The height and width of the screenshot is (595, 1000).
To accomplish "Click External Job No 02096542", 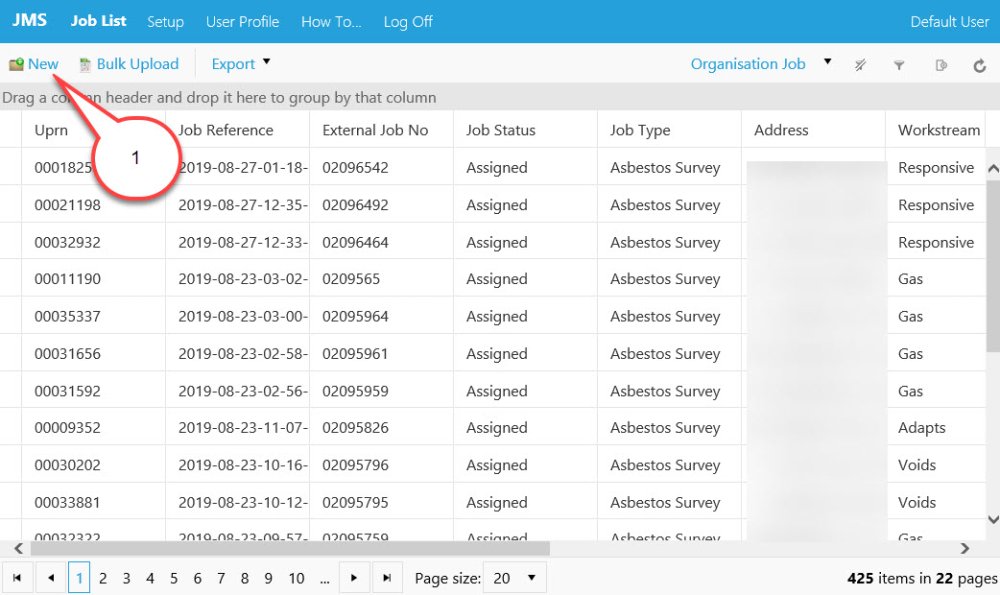I will (x=355, y=168).
